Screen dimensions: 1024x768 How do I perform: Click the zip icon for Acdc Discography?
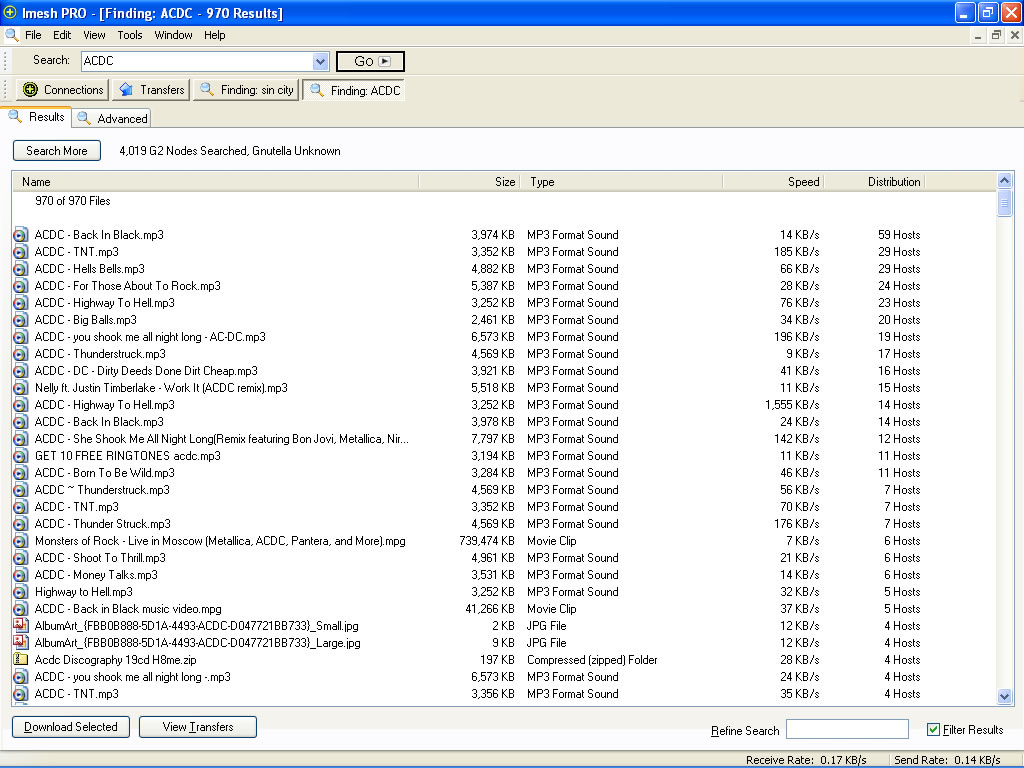click(20, 660)
